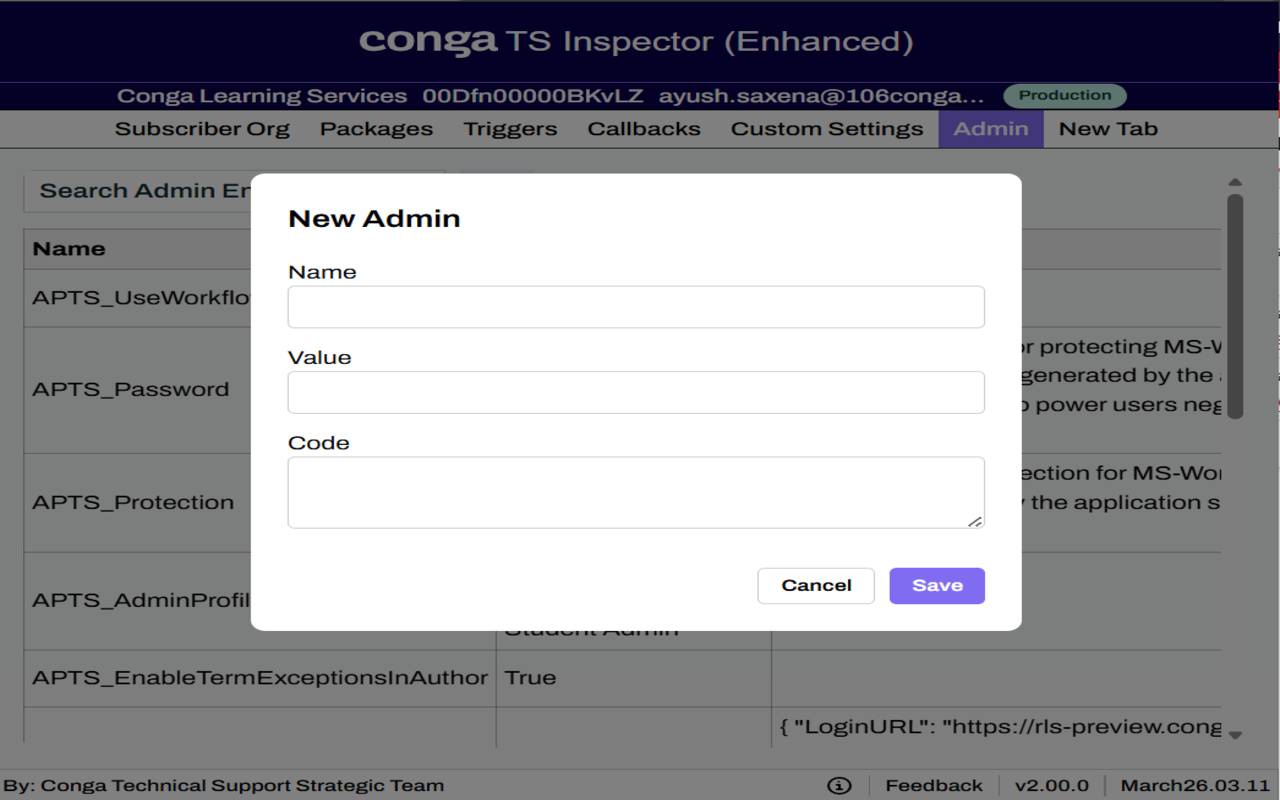Image resolution: width=1280 pixels, height=800 pixels.
Task: Open the Feedback link
Action: [x=934, y=786]
